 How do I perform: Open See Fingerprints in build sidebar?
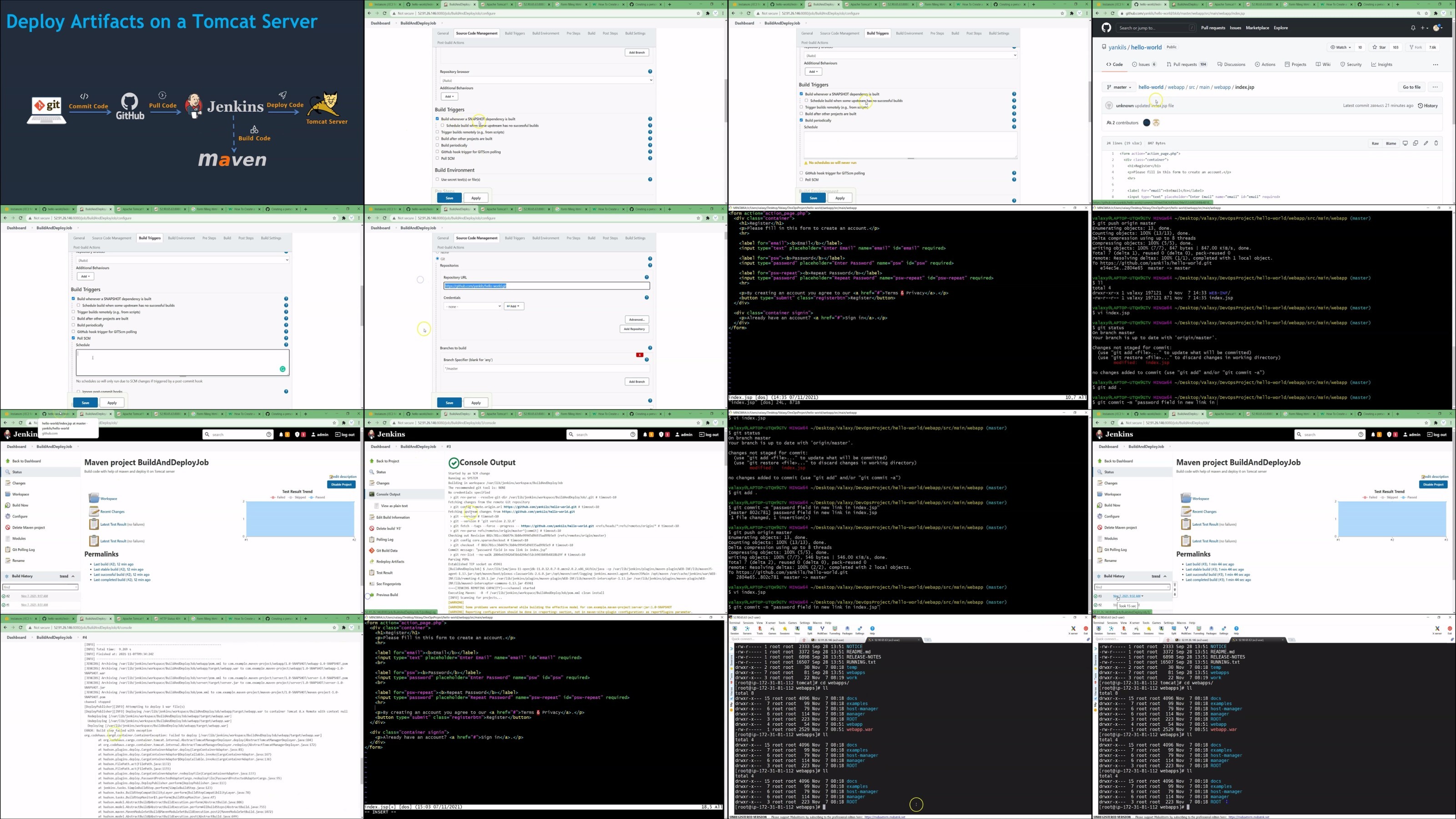pyautogui.click(x=388, y=584)
